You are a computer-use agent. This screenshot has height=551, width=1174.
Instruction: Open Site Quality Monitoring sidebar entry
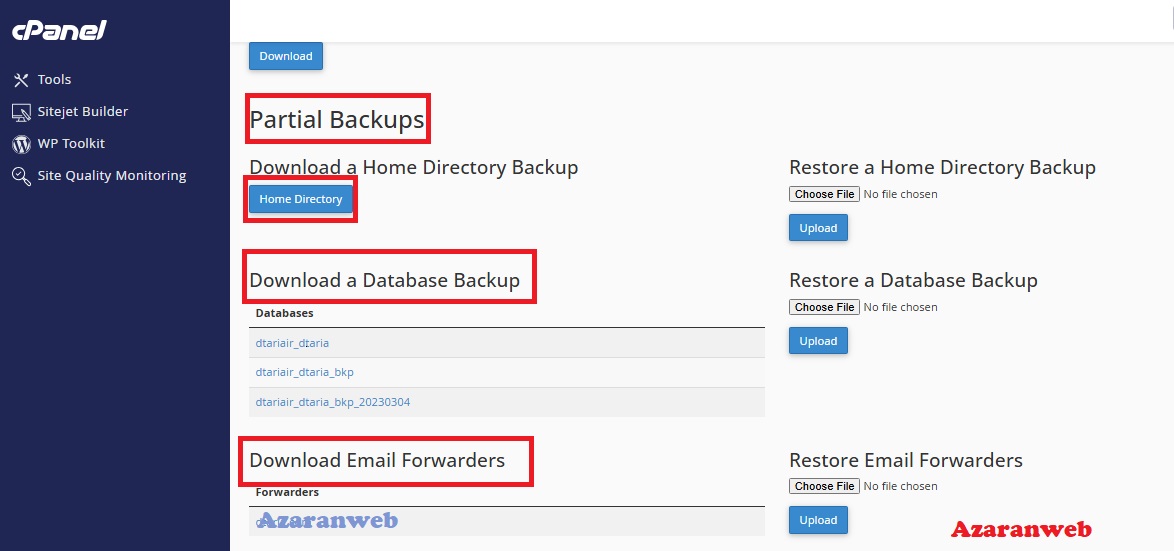pos(112,175)
